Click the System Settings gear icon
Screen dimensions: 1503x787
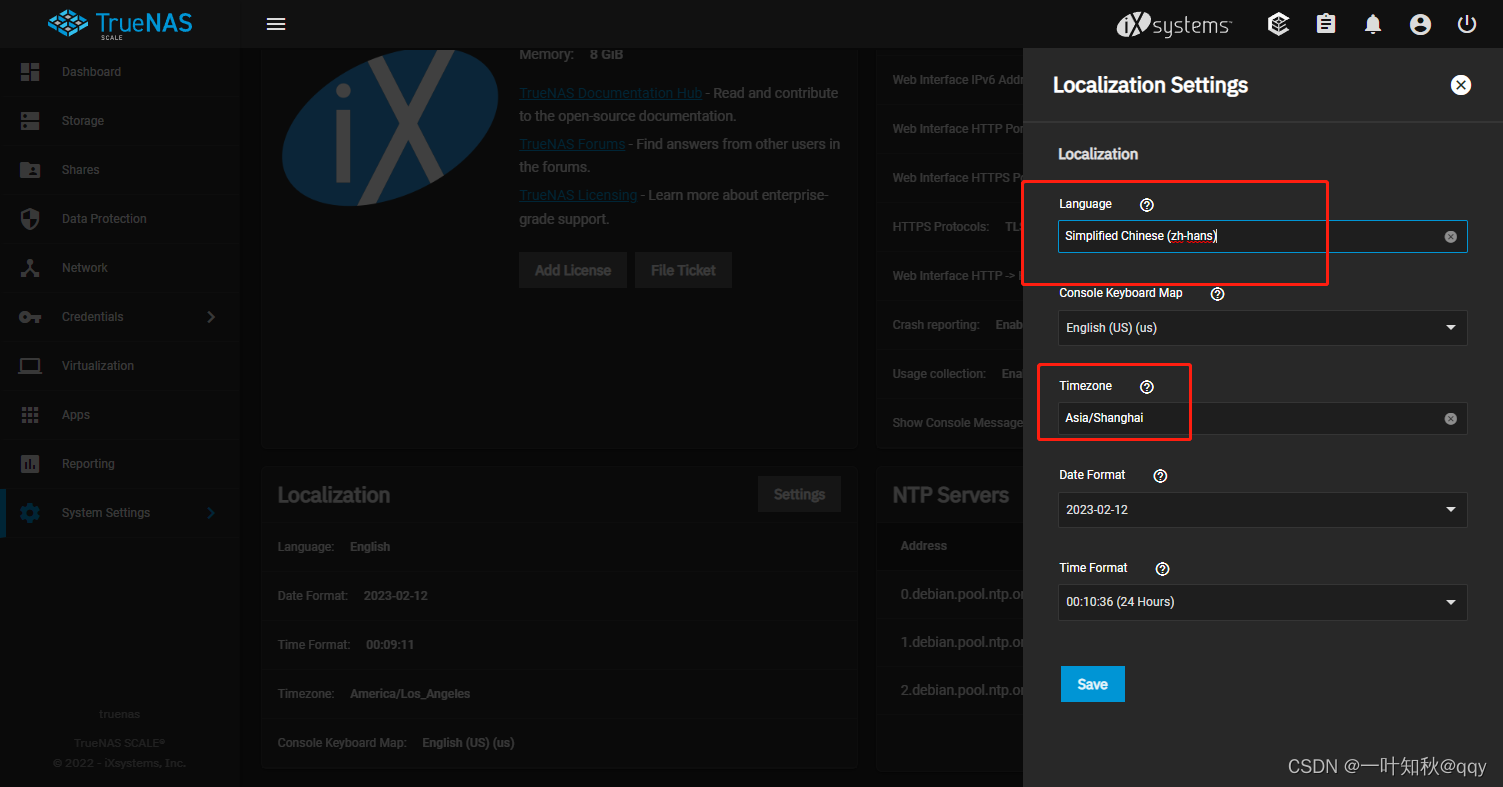click(x=30, y=513)
